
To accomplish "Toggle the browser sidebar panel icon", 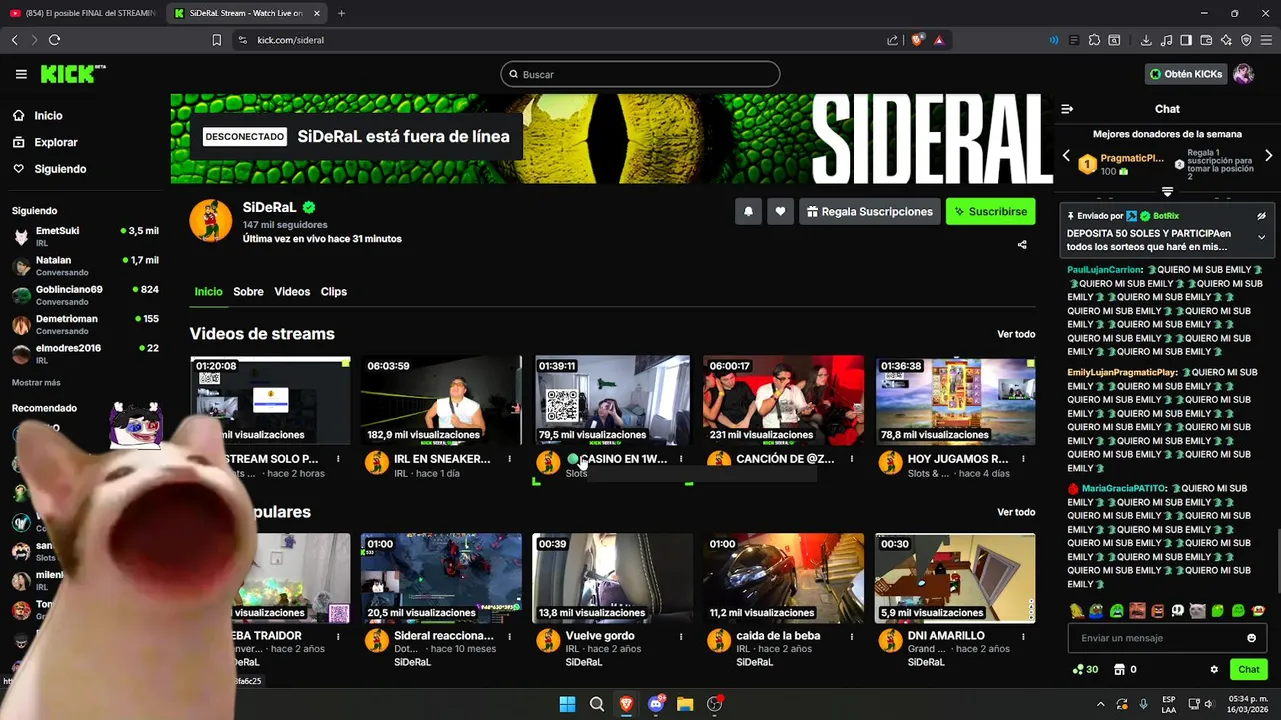I will [1186, 40].
